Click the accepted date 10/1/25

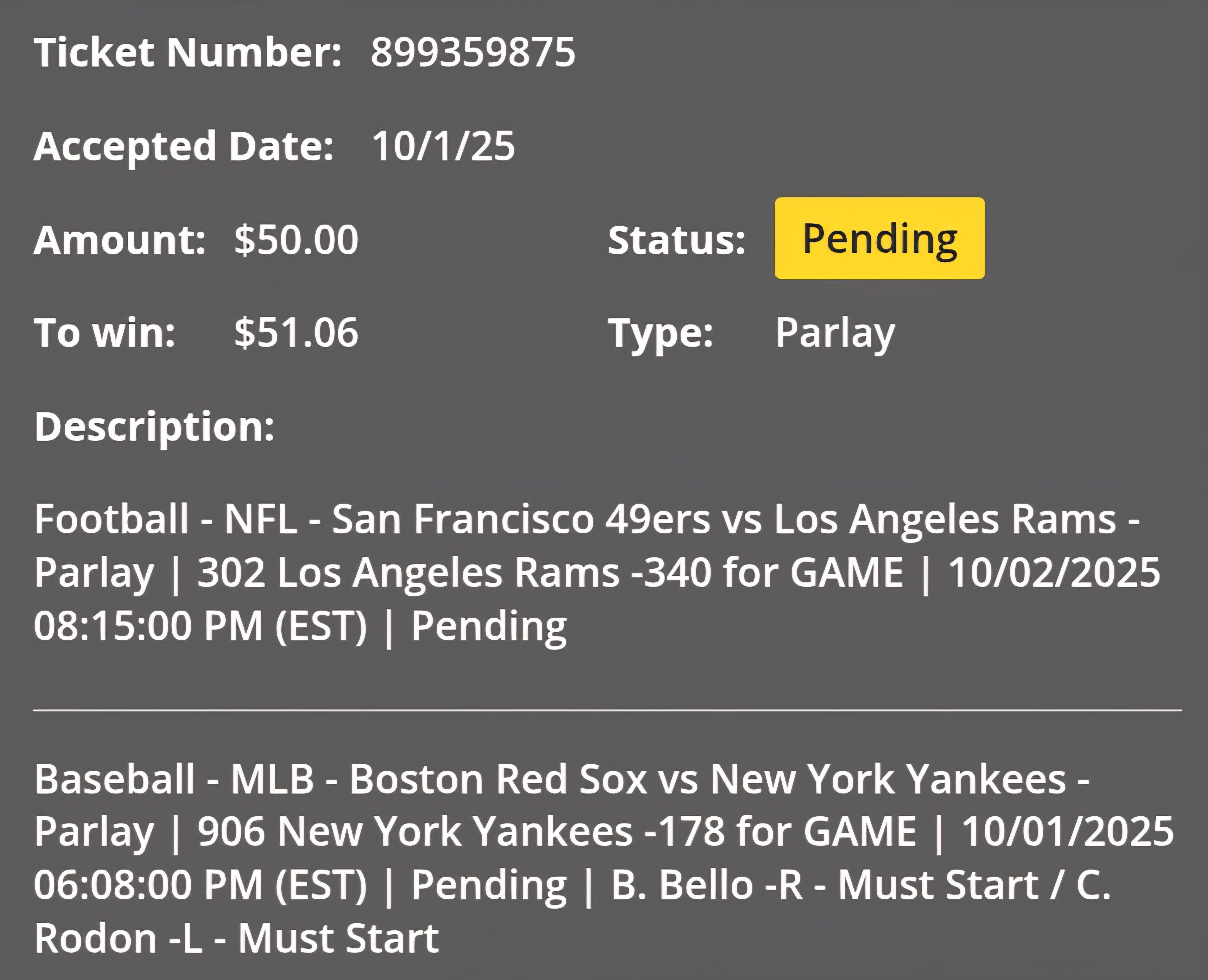[443, 146]
